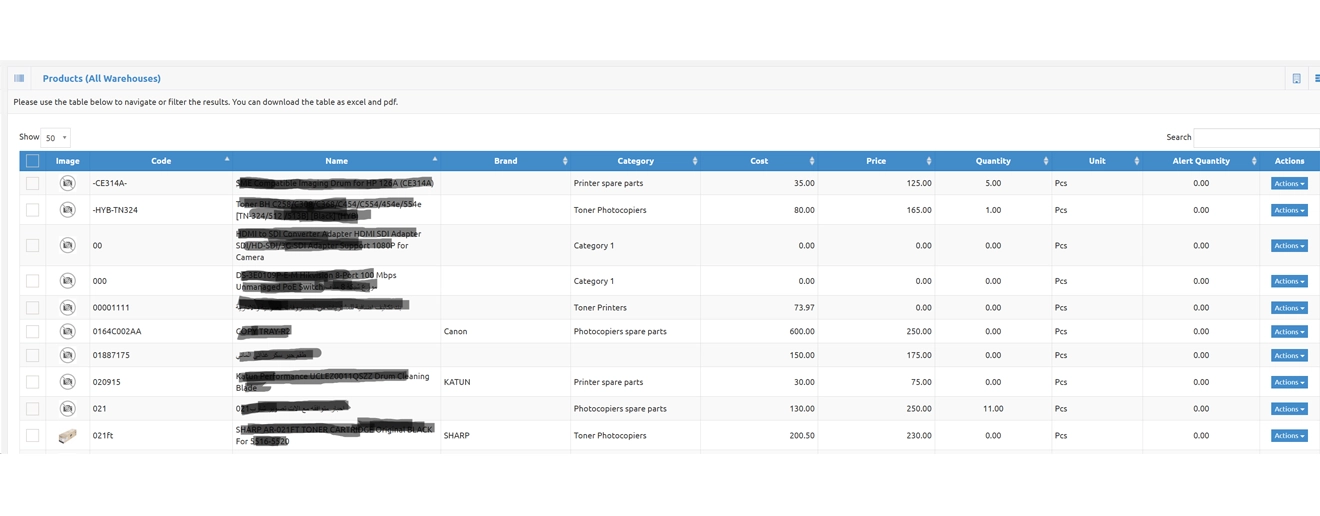Tick the select-all checkbox in table header
1320x516 pixels.
(32, 161)
